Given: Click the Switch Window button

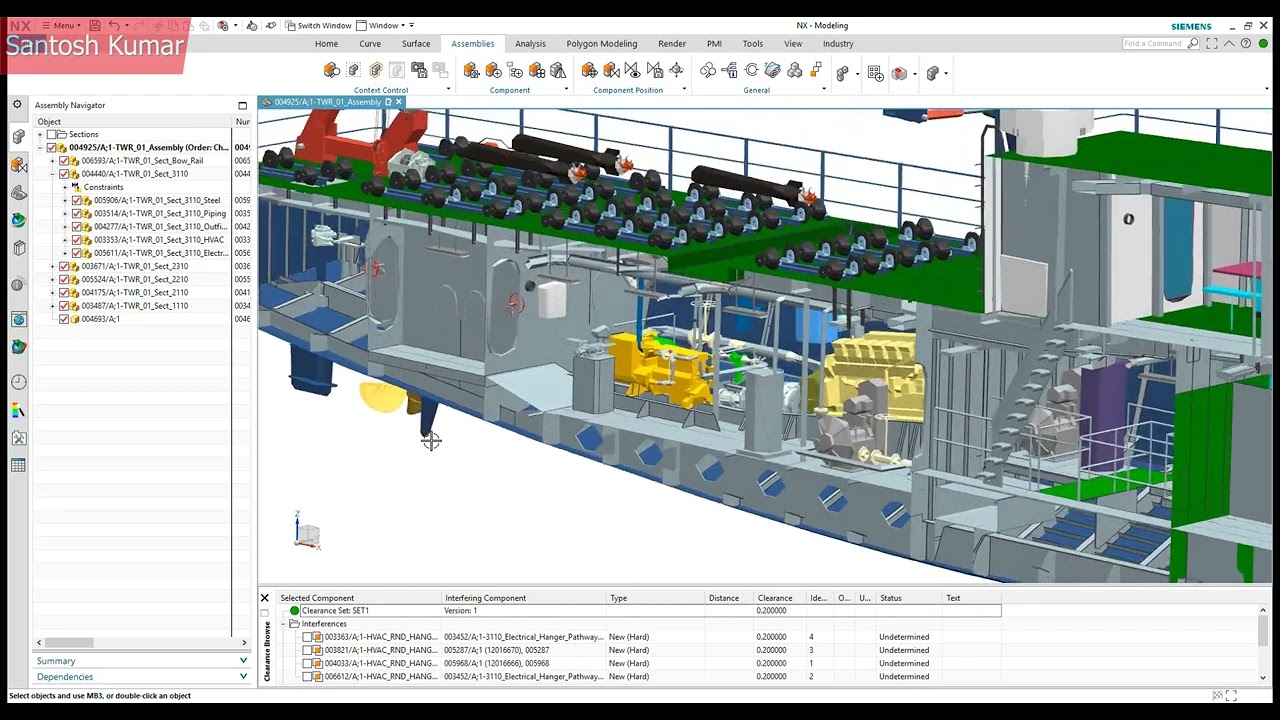Looking at the screenshot, I should 318,25.
